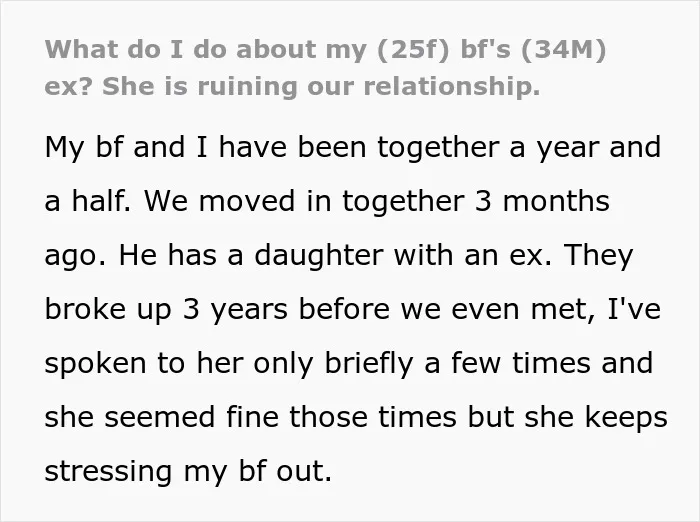Click the words 'a half.' in the body
Image resolution: width=700 pixels, height=522 pixels.
tap(88, 201)
